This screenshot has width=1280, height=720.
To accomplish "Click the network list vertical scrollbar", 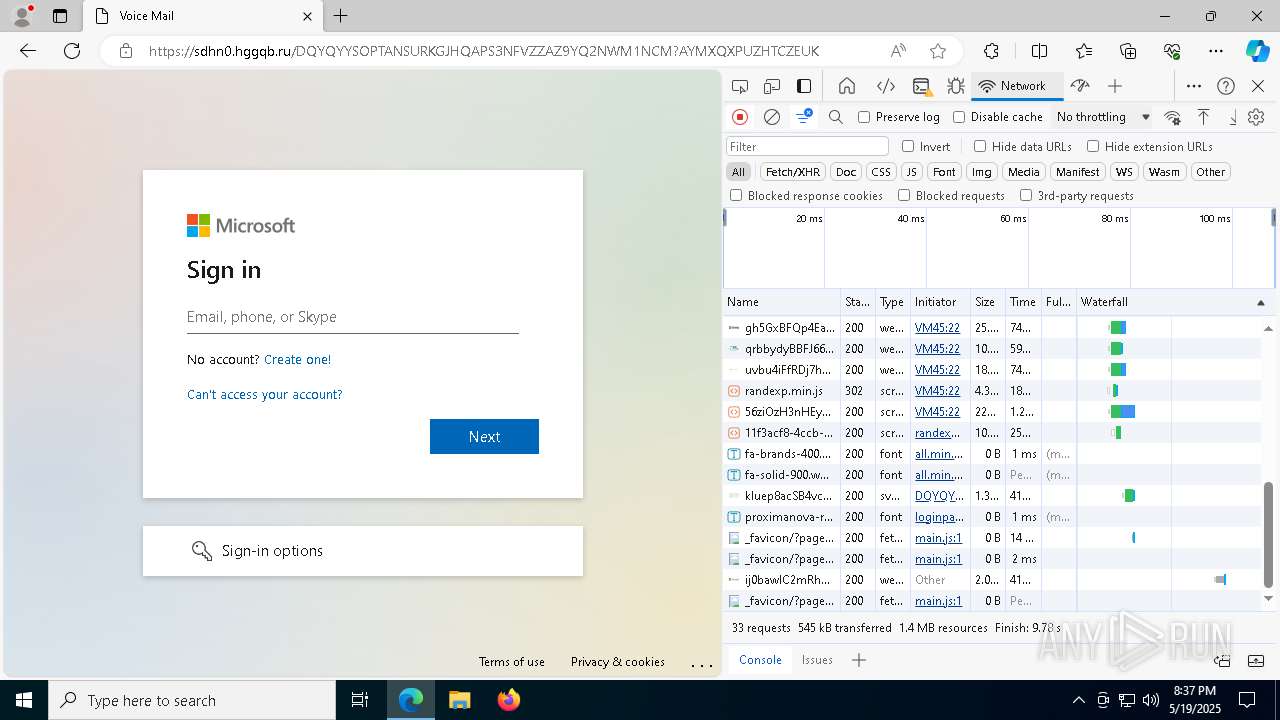I will [x=1269, y=535].
